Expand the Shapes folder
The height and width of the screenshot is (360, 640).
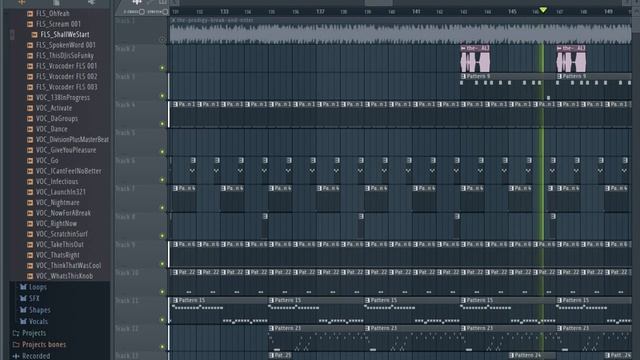pos(35,310)
